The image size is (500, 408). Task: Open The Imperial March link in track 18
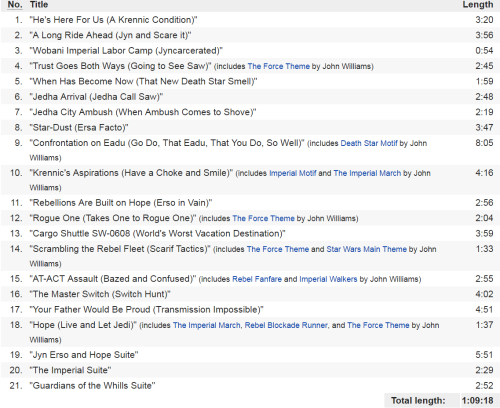coord(206,325)
